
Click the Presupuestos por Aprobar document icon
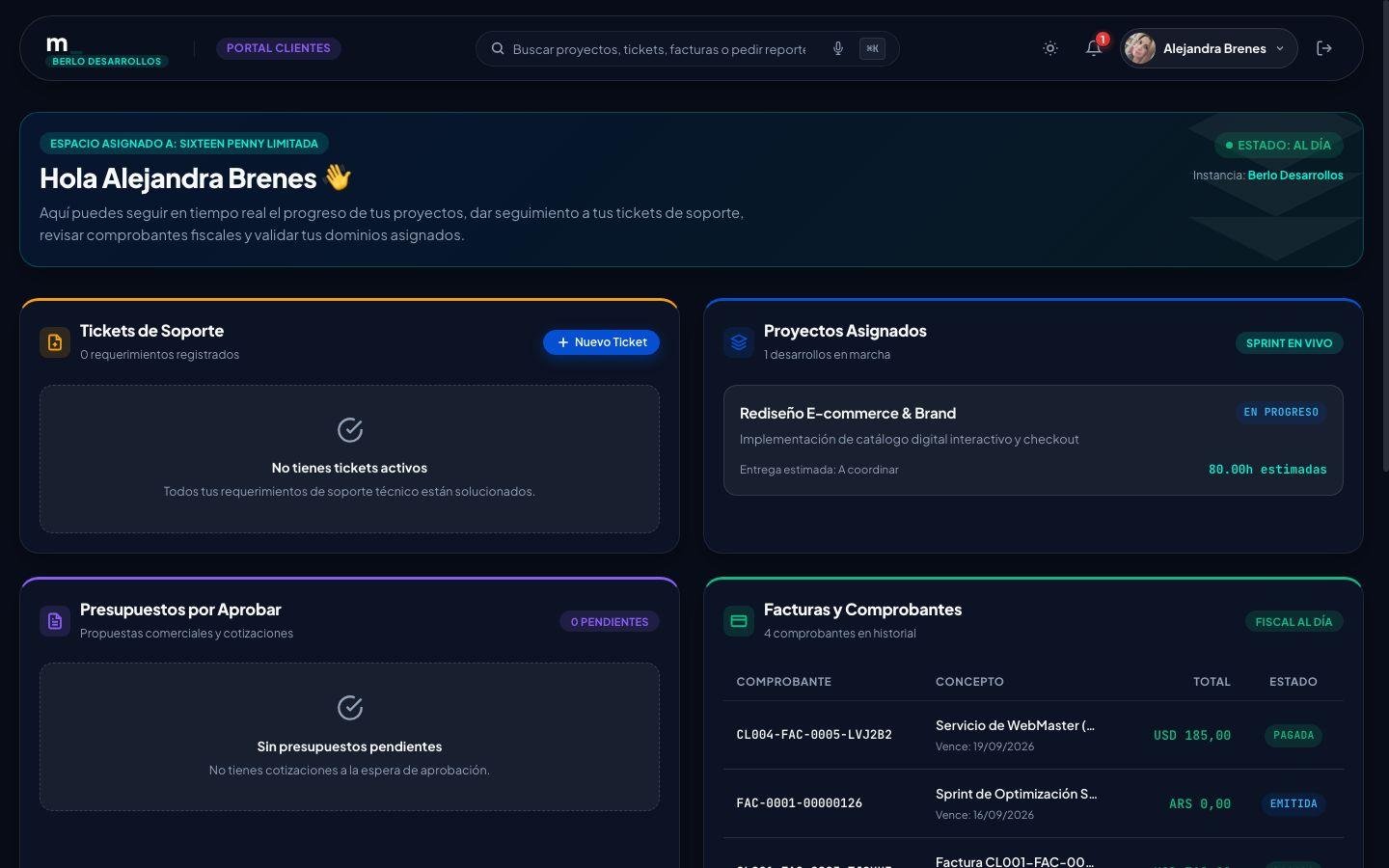55,621
